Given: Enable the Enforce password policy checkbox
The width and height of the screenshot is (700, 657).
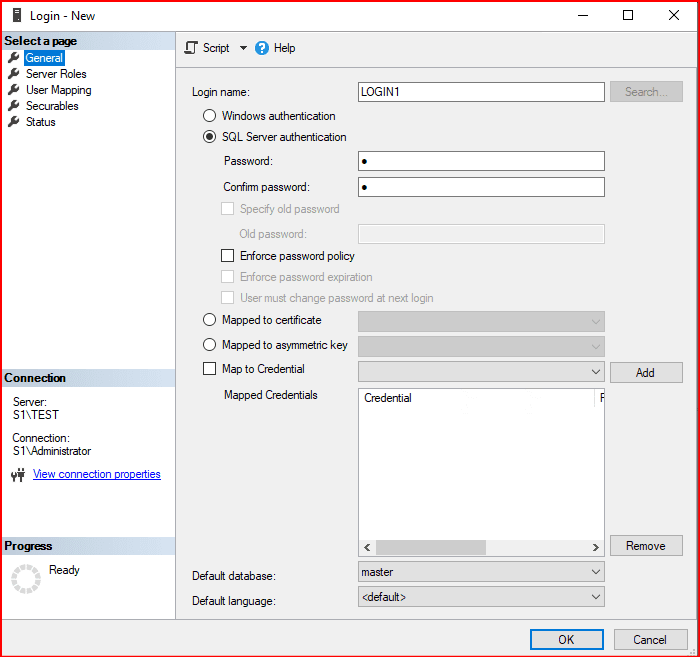Looking at the screenshot, I should click(x=228, y=256).
